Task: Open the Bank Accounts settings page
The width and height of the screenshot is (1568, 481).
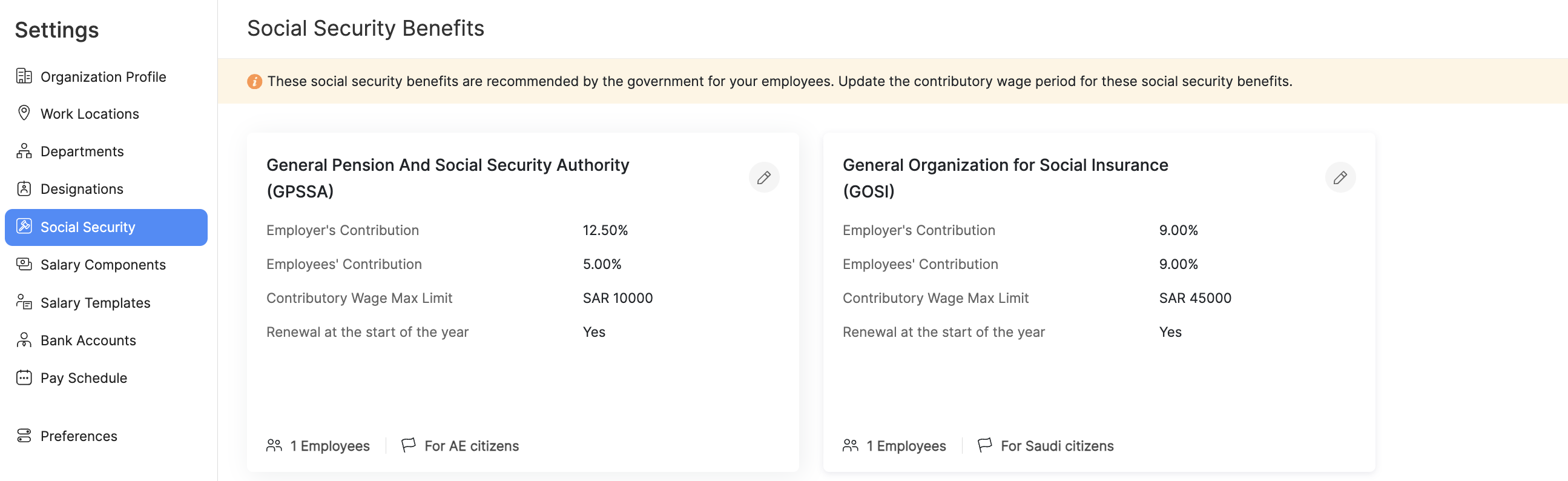Action: coord(88,340)
